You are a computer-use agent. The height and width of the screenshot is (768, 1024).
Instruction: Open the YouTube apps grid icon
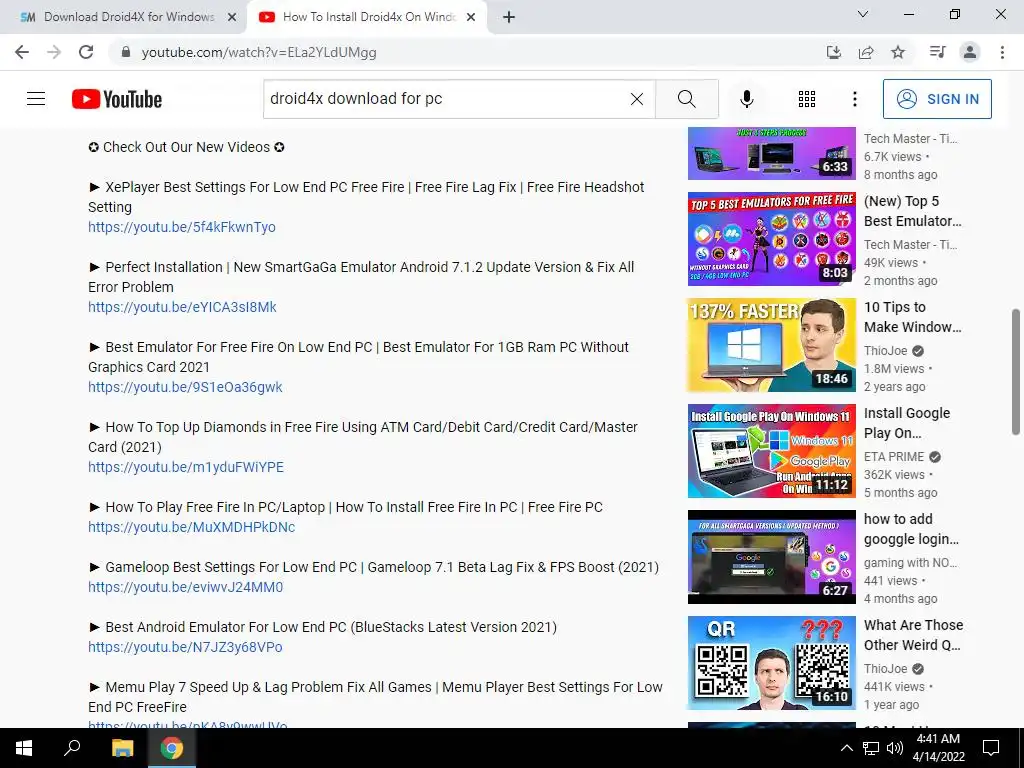point(807,99)
